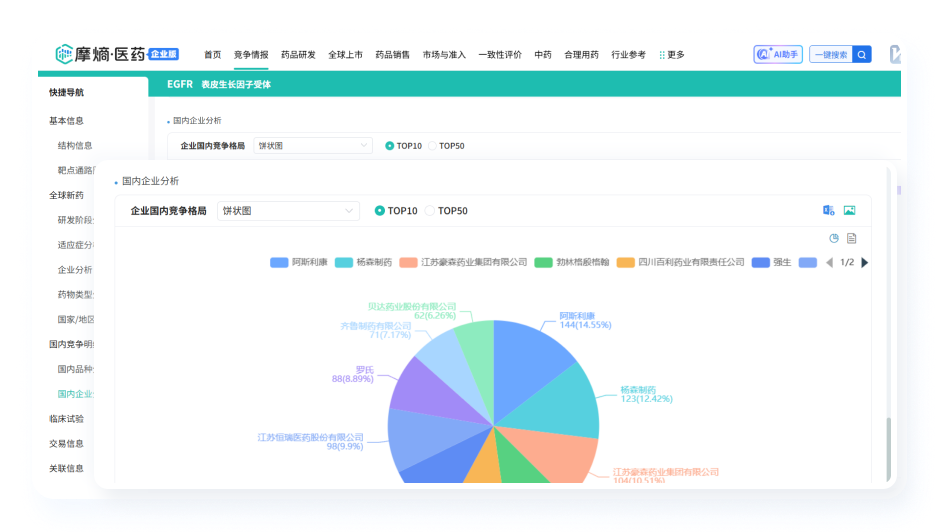The height and width of the screenshot is (532, 940).
Task: Open the 一致性评价 menu
Action: click(x=500, y=55)
